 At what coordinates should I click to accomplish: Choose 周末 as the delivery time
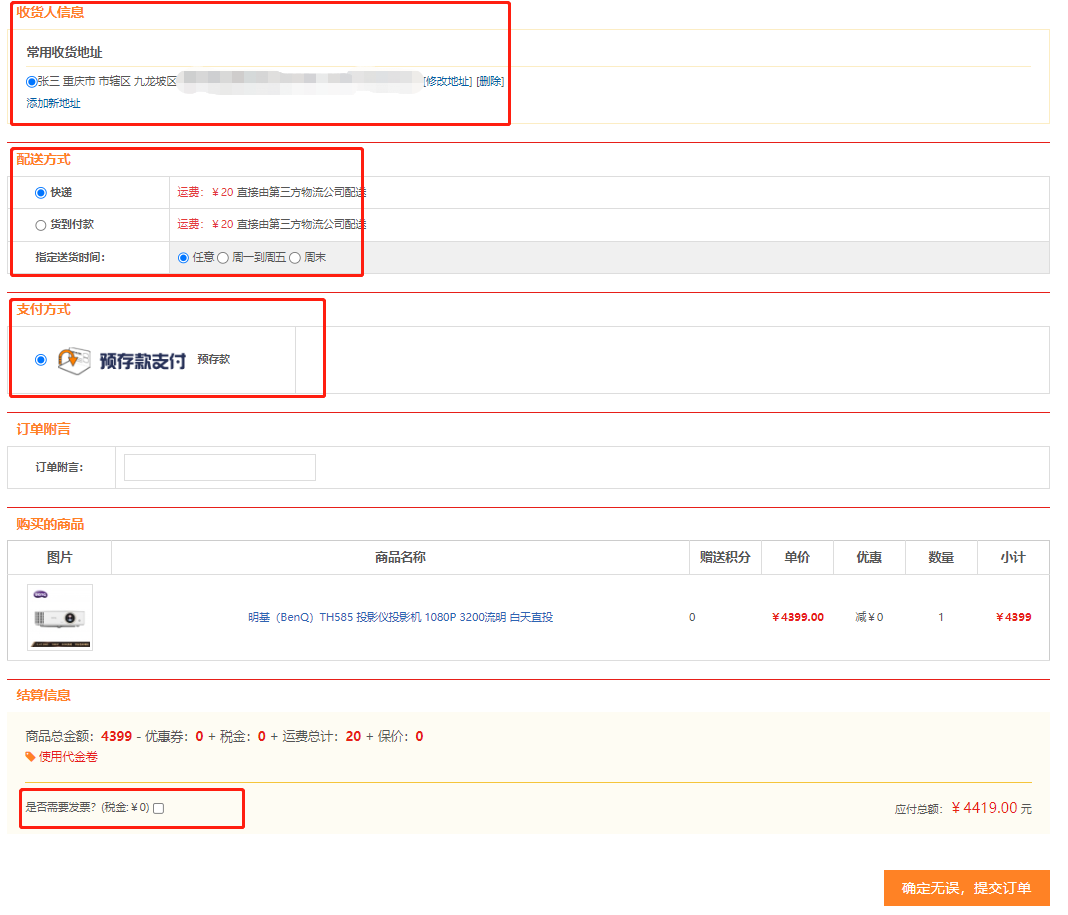(295, 258)
